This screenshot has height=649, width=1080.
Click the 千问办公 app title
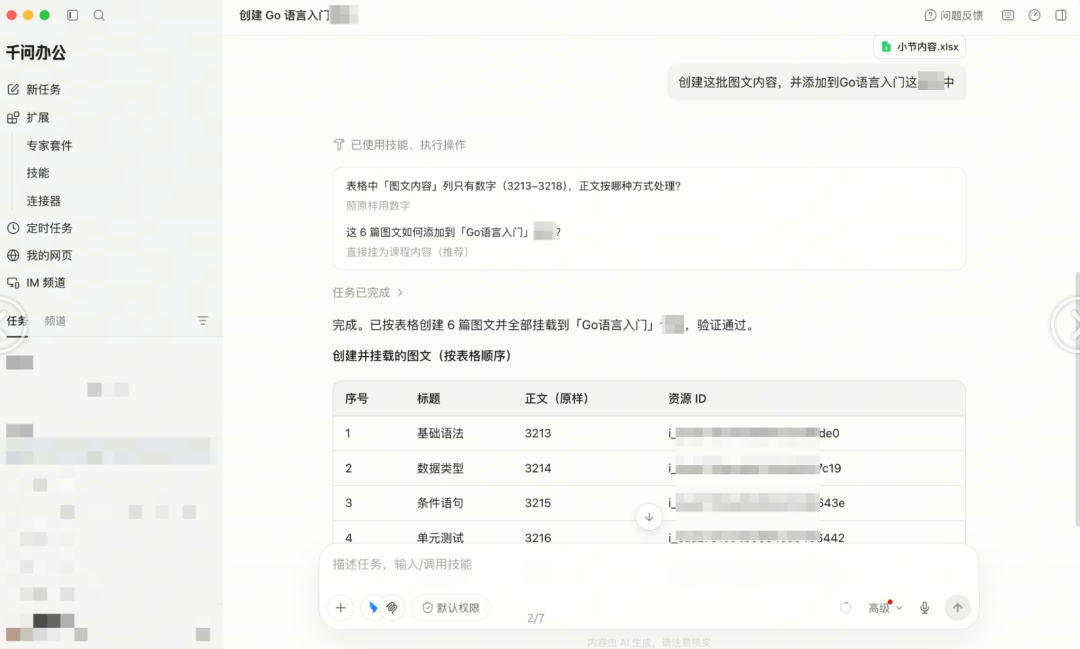pyautogui.click(x=36, y=52)
